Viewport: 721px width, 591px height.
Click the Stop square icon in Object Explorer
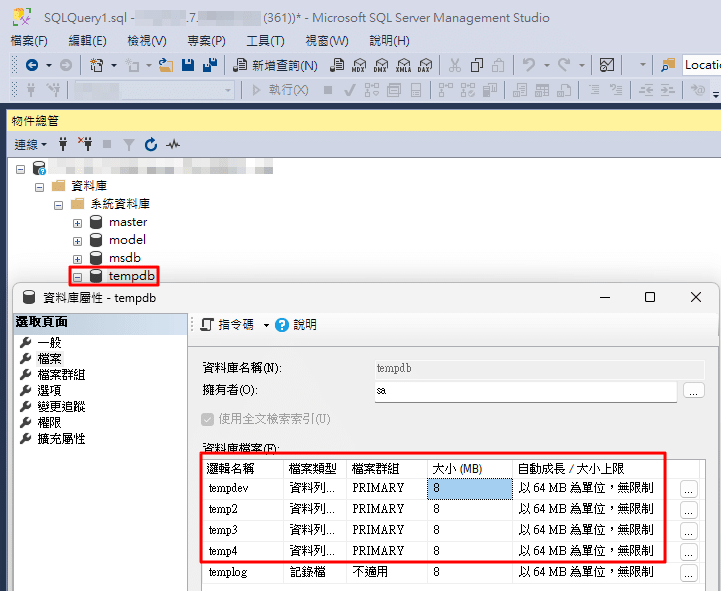pos(107,144)
